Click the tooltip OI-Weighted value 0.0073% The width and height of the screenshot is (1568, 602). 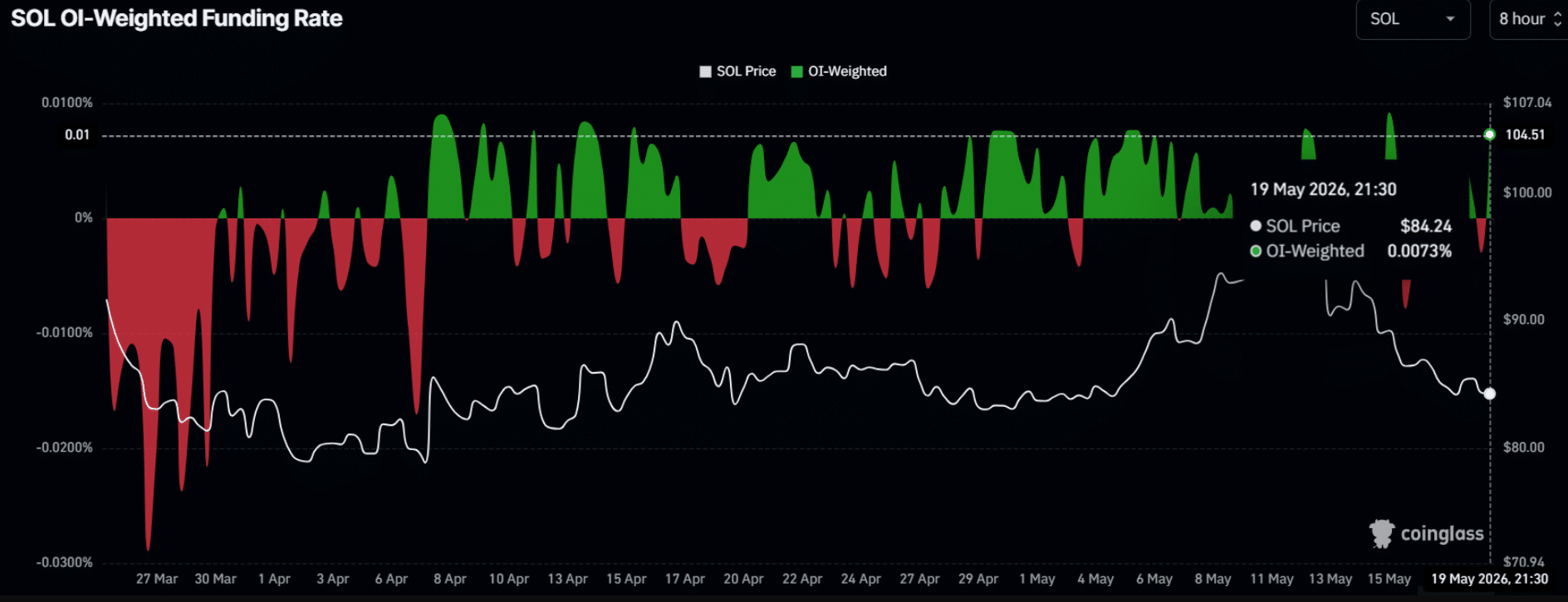(x=1419, y=251)
